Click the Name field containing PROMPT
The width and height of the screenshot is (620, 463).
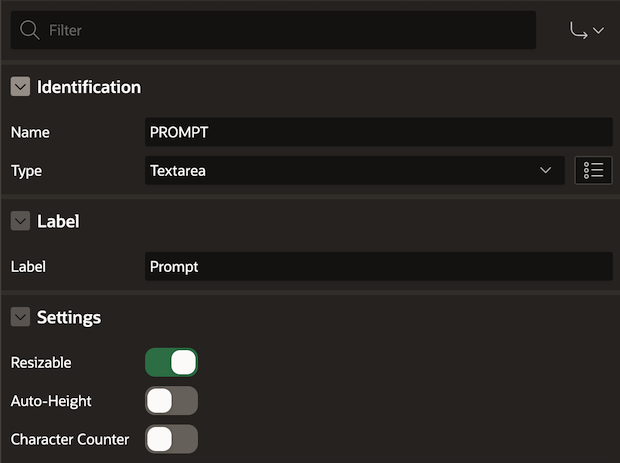click(378, 132)
